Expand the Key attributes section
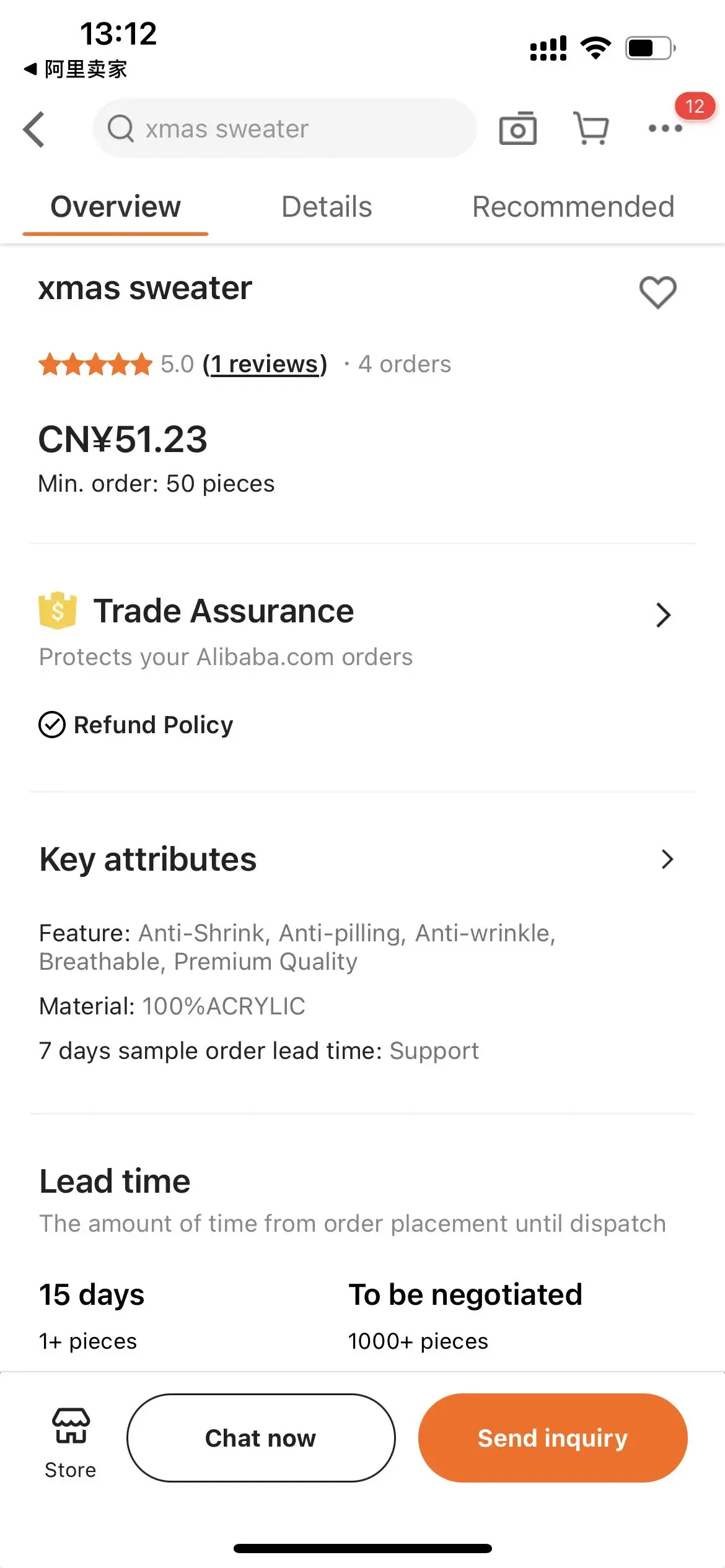This screenshot has width=725, height=1568. click(x=667, y=859)
